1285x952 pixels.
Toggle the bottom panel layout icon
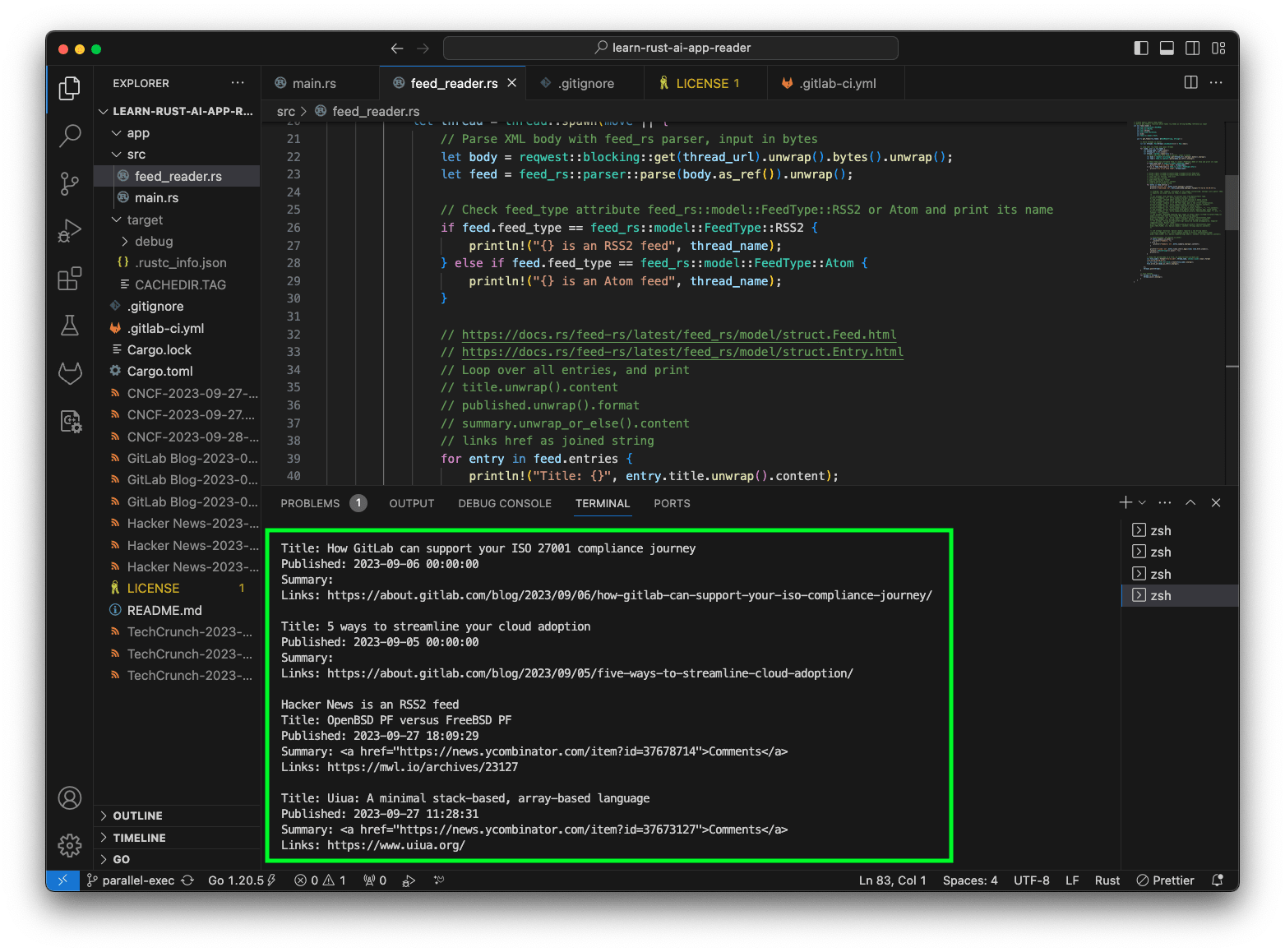[1167, 49]
